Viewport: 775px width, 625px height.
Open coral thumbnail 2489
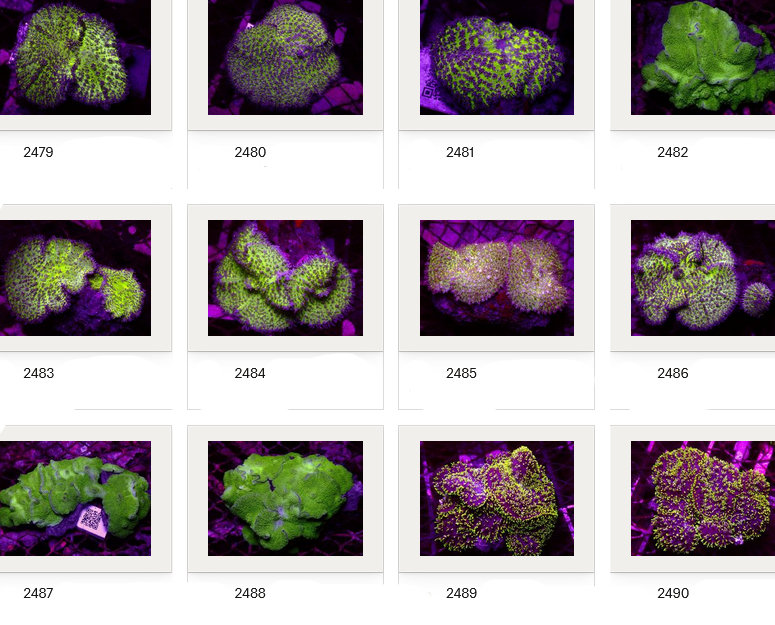pyautogui.click(x=497, y=499)
